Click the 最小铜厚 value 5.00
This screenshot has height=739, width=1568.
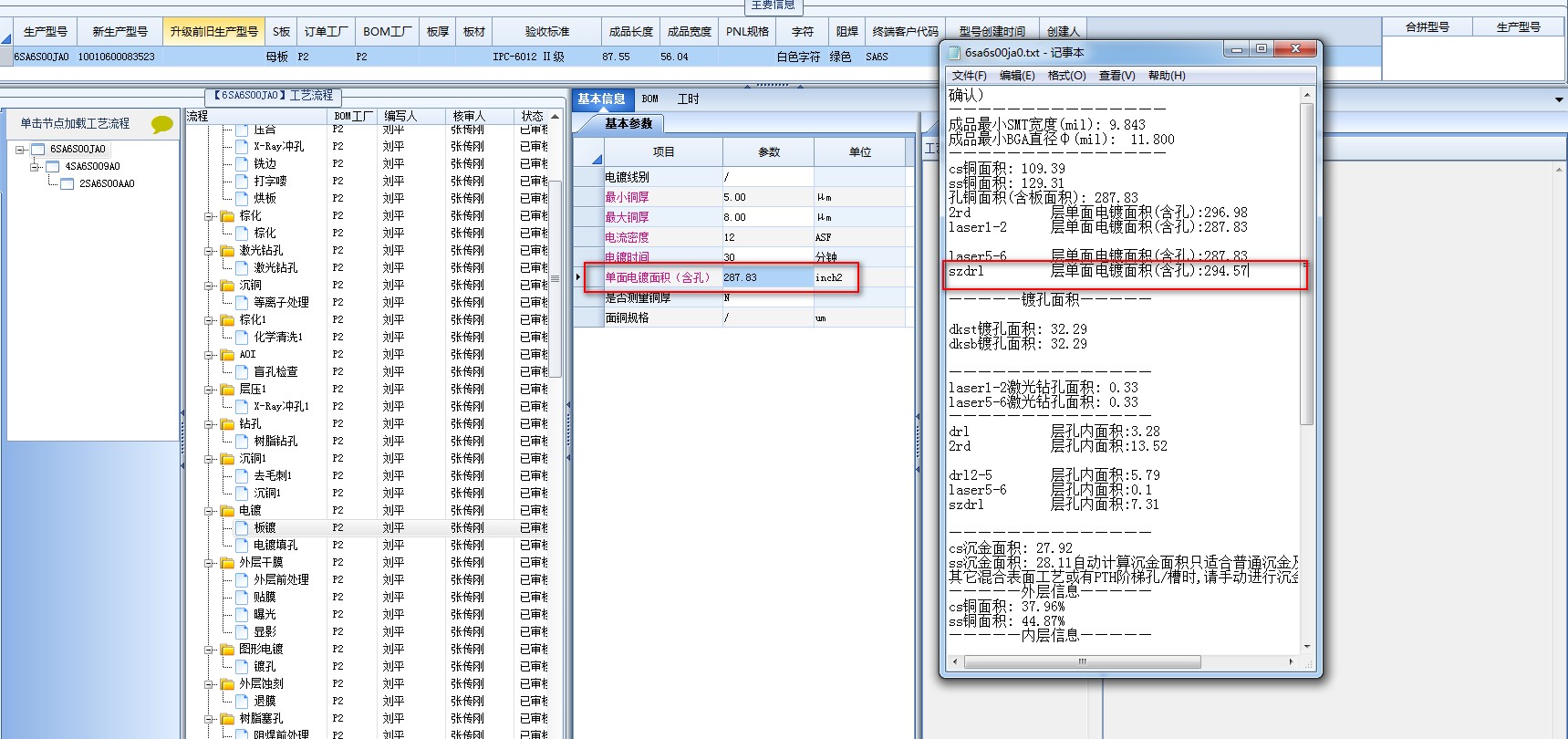coord(767,197)
